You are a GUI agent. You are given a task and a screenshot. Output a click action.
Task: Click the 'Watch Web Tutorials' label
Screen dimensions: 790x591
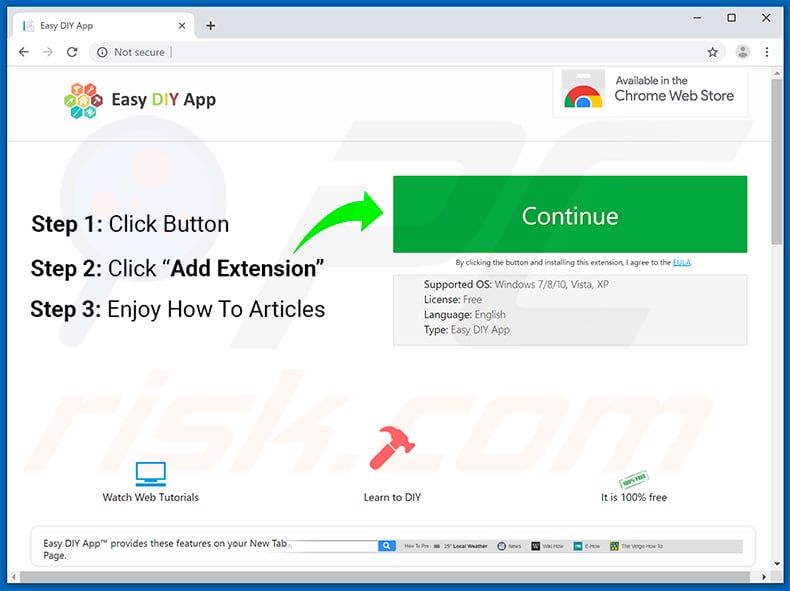coord(151,497)
